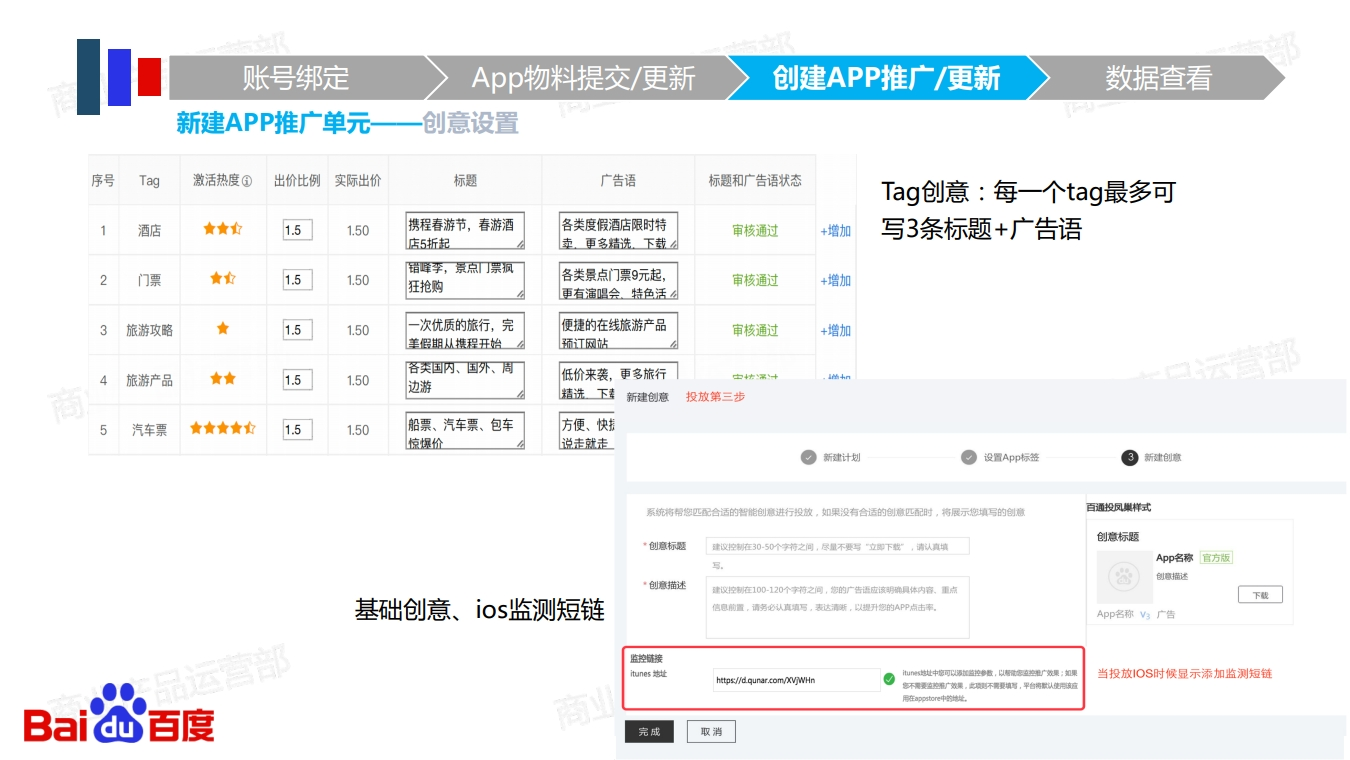
Task: Click the paw placeholder image in preview
Action: [x=1124, y=577]
